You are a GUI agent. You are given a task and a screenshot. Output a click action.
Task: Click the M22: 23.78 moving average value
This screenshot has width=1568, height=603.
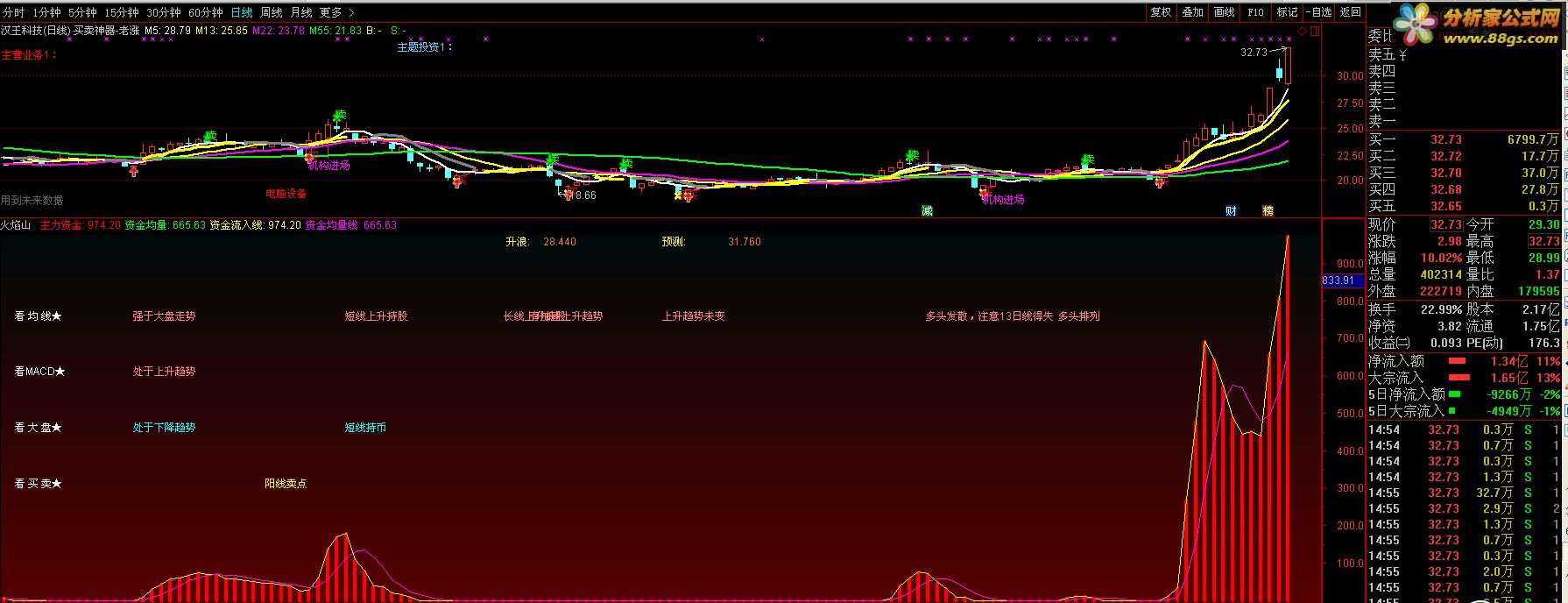click(279, 31)
